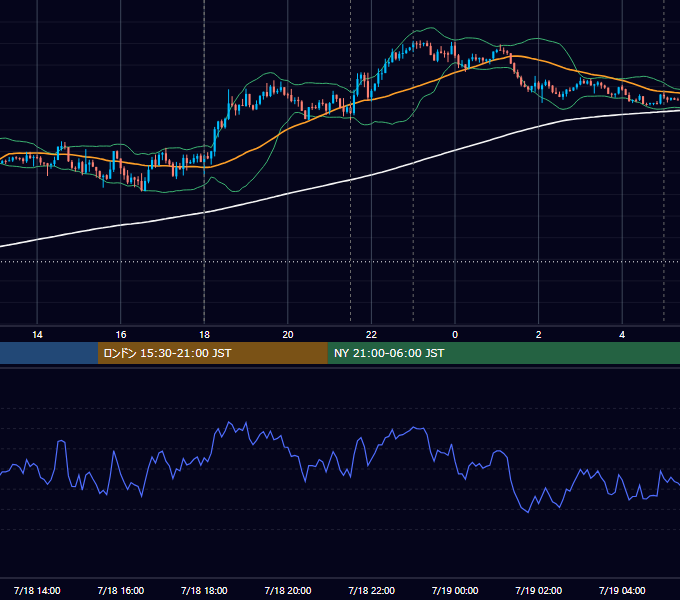This screenshot has width=680, height=600.
Task: Click the 7/18 22:00 oscillator time label
Action: 372,590
